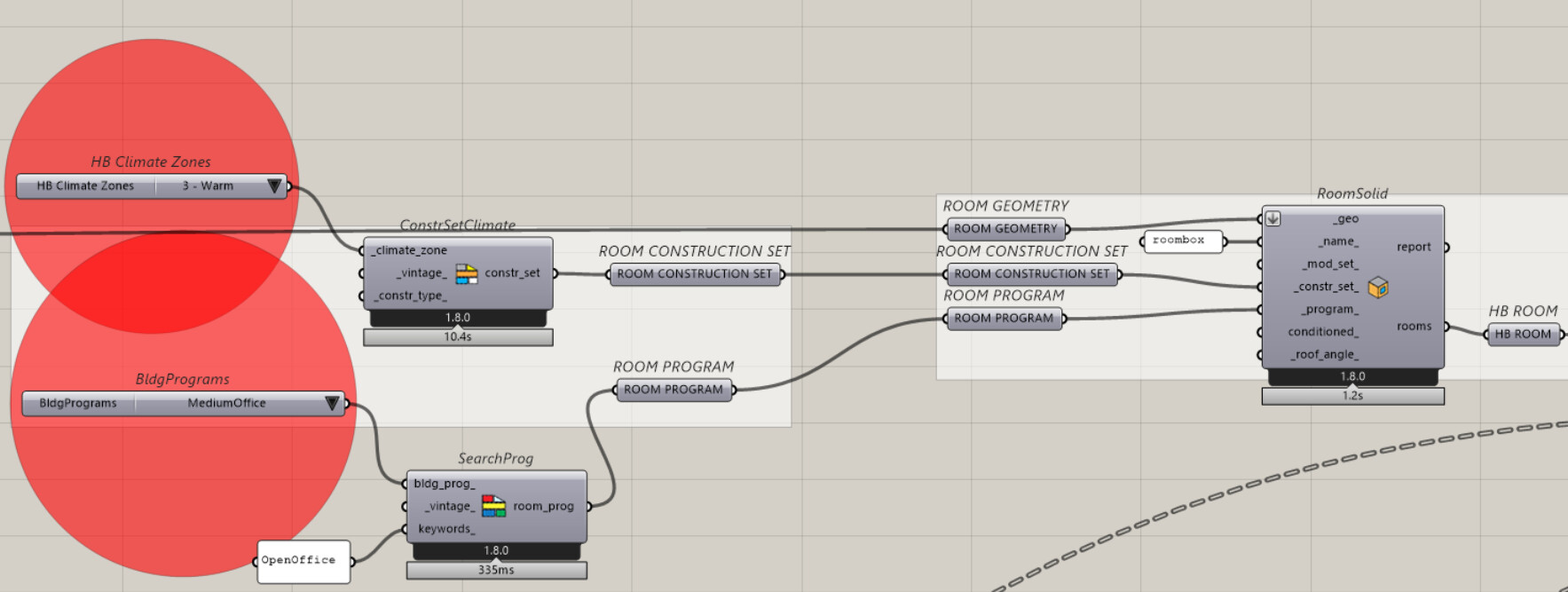
Task: Click the ConstrSetClimate component icon
Action: (466, 274)
